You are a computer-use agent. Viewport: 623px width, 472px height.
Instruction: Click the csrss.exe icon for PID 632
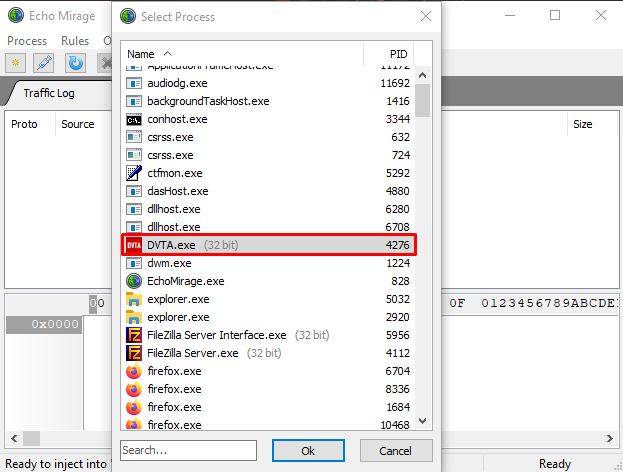pyautogui.click(x=134, y=137)
